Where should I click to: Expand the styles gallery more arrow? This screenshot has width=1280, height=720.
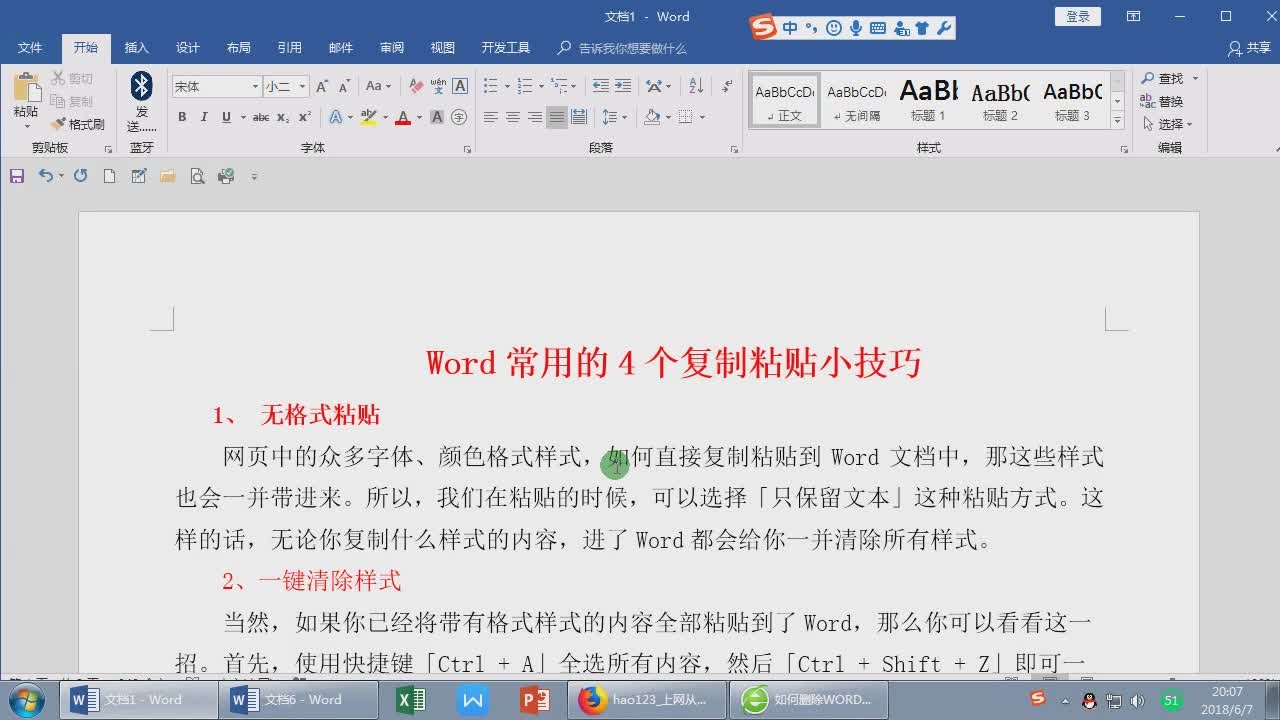coord(1117,120)
